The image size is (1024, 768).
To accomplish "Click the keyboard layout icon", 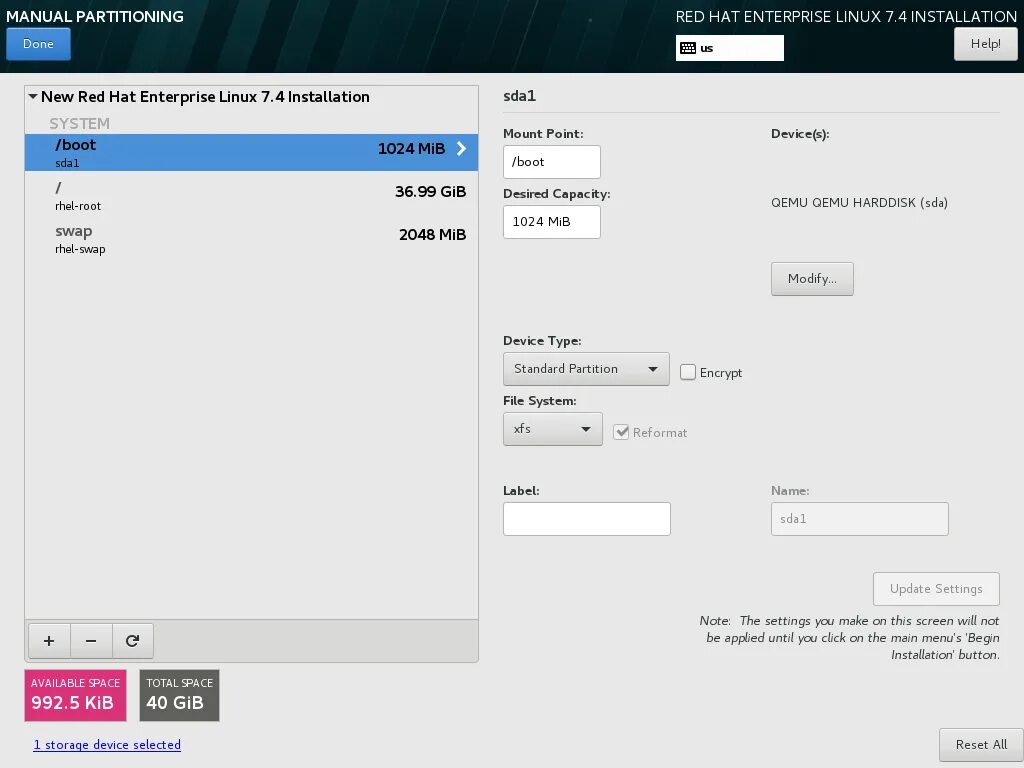I will tap(688, 48).
